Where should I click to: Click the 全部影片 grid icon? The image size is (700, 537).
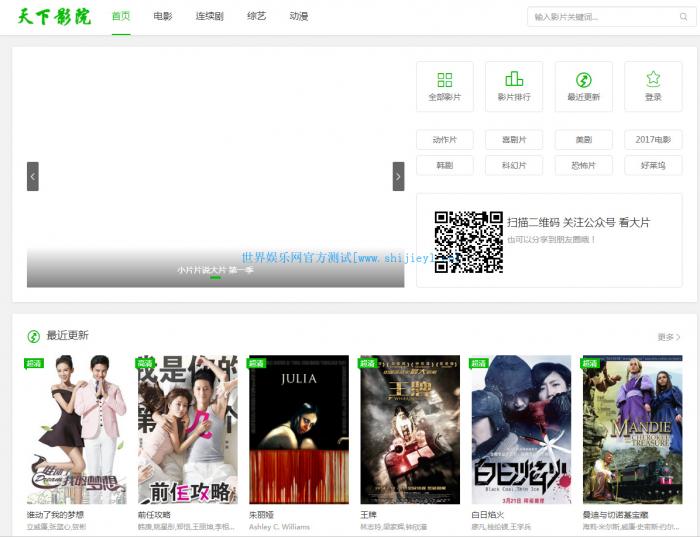click(445, 80)
